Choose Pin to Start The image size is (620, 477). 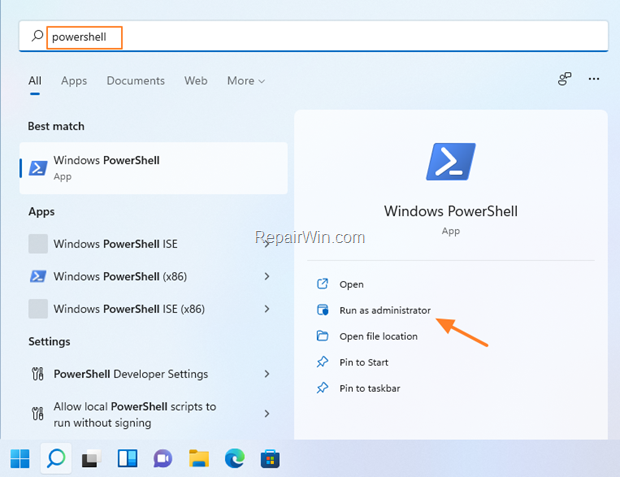tap(364, 362)
